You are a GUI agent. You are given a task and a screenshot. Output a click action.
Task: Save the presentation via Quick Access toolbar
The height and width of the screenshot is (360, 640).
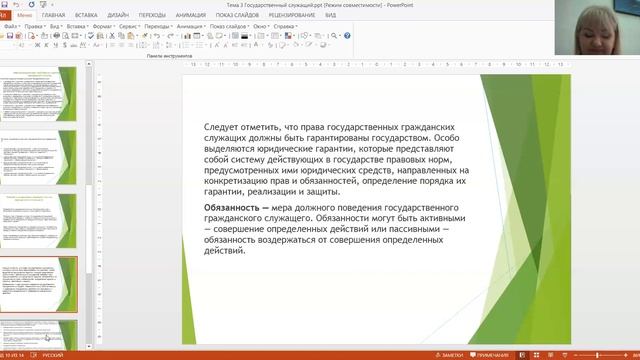point(4,4)
